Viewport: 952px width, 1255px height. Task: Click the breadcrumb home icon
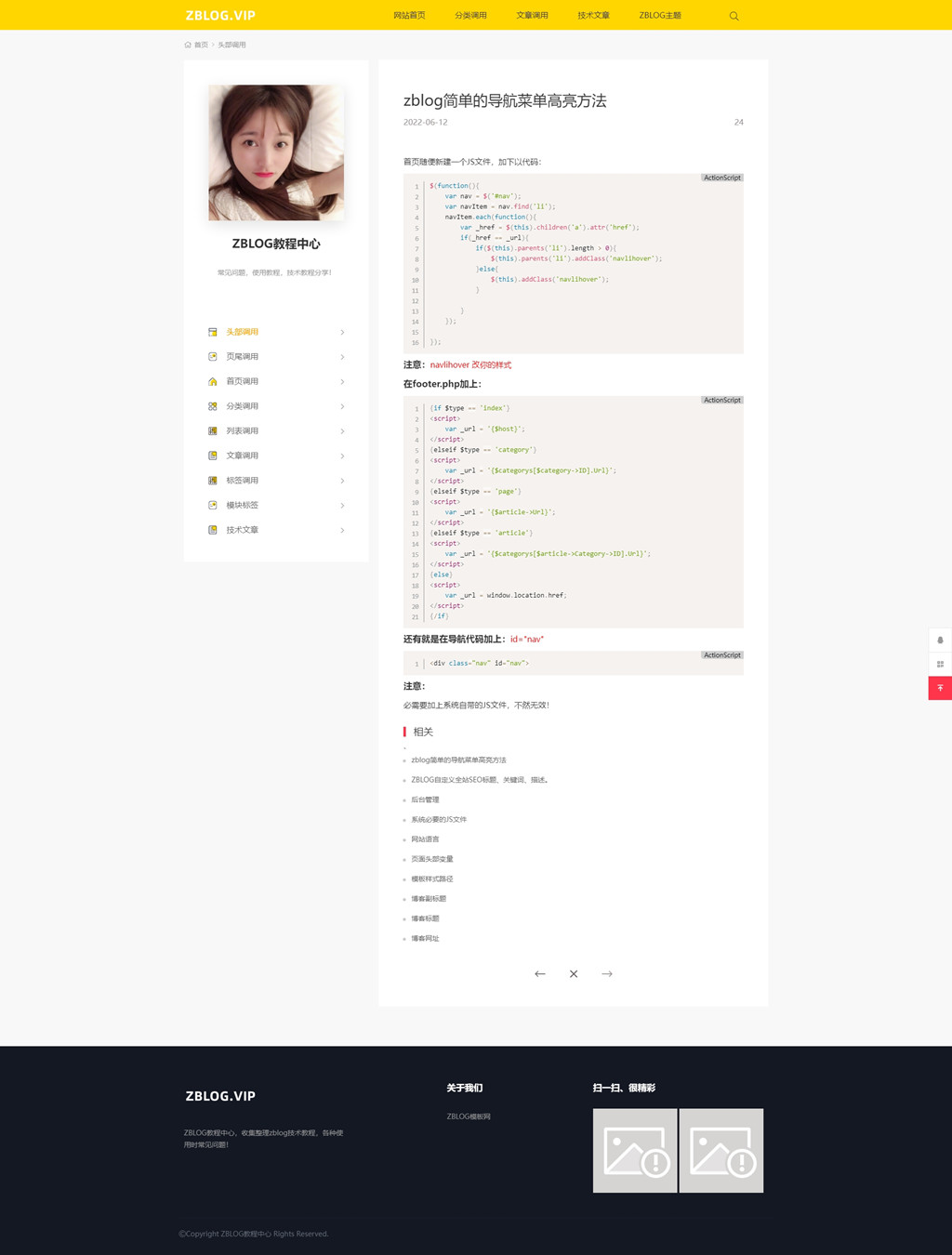188,45
